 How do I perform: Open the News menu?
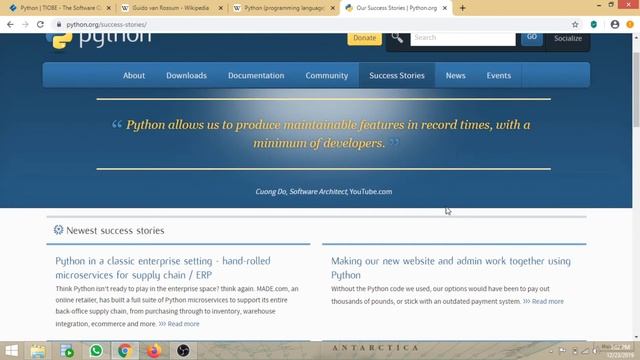[456, 76]
